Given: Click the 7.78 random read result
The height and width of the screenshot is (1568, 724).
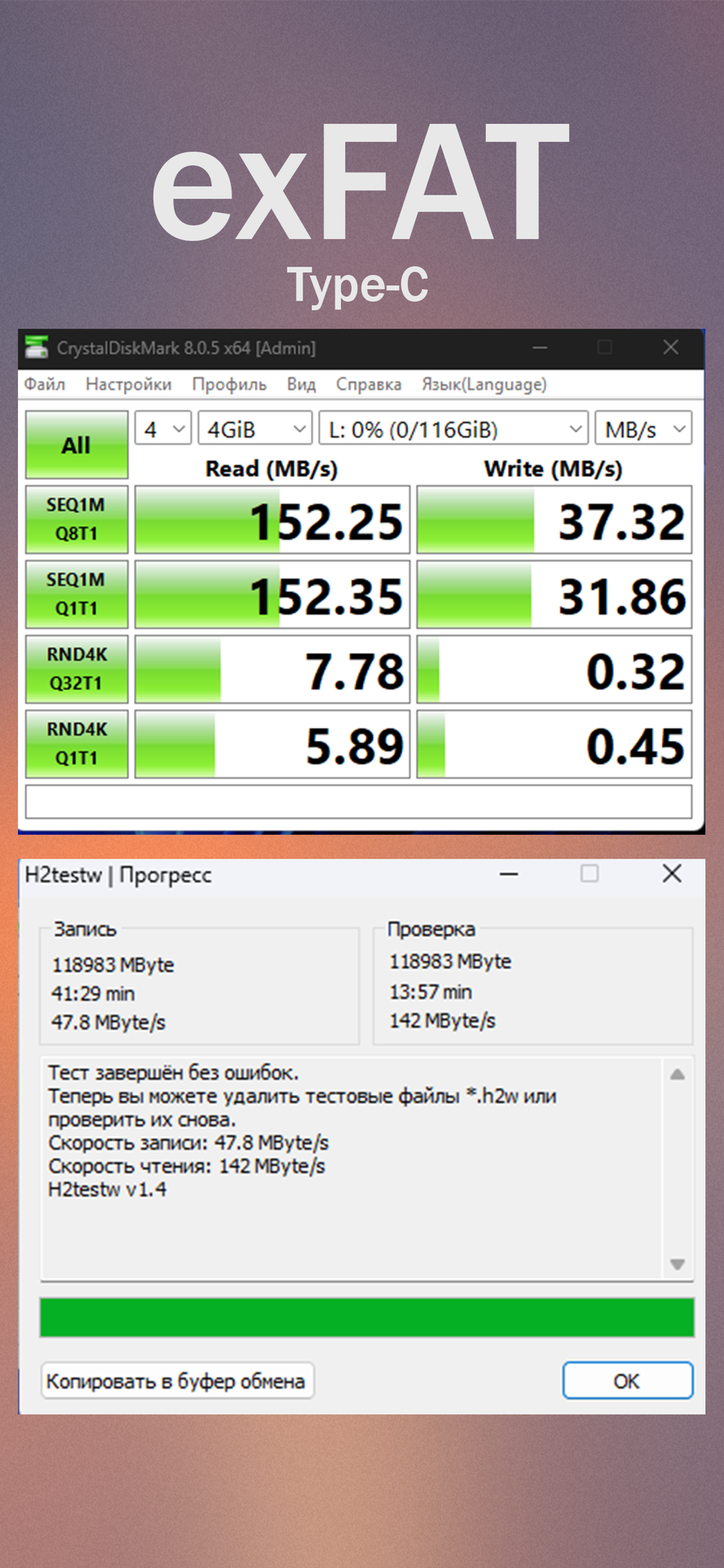Looking at the screenshot, I should tap(273, 670).
